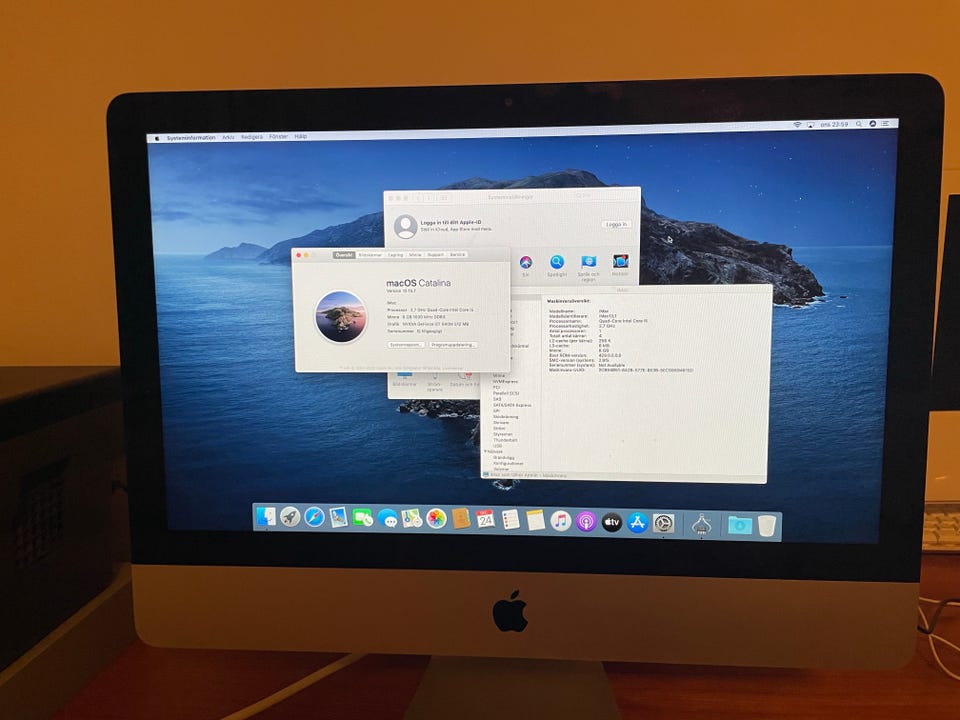
Task: Click the Systemrapport button
Action: click(405, 344)
